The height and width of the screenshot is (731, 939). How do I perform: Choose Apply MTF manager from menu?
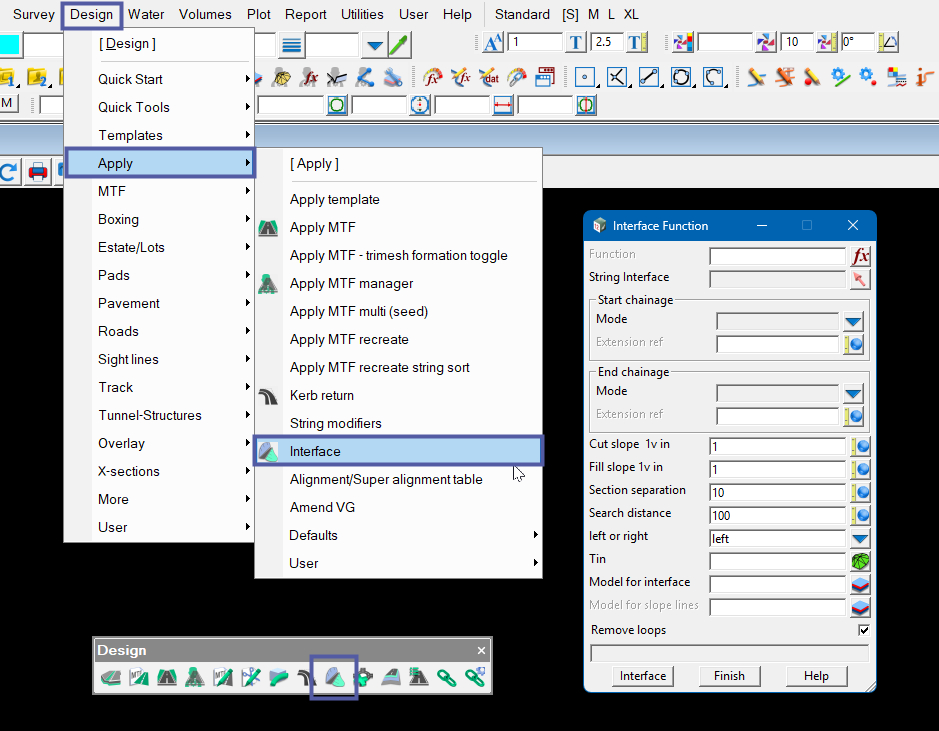351,283
